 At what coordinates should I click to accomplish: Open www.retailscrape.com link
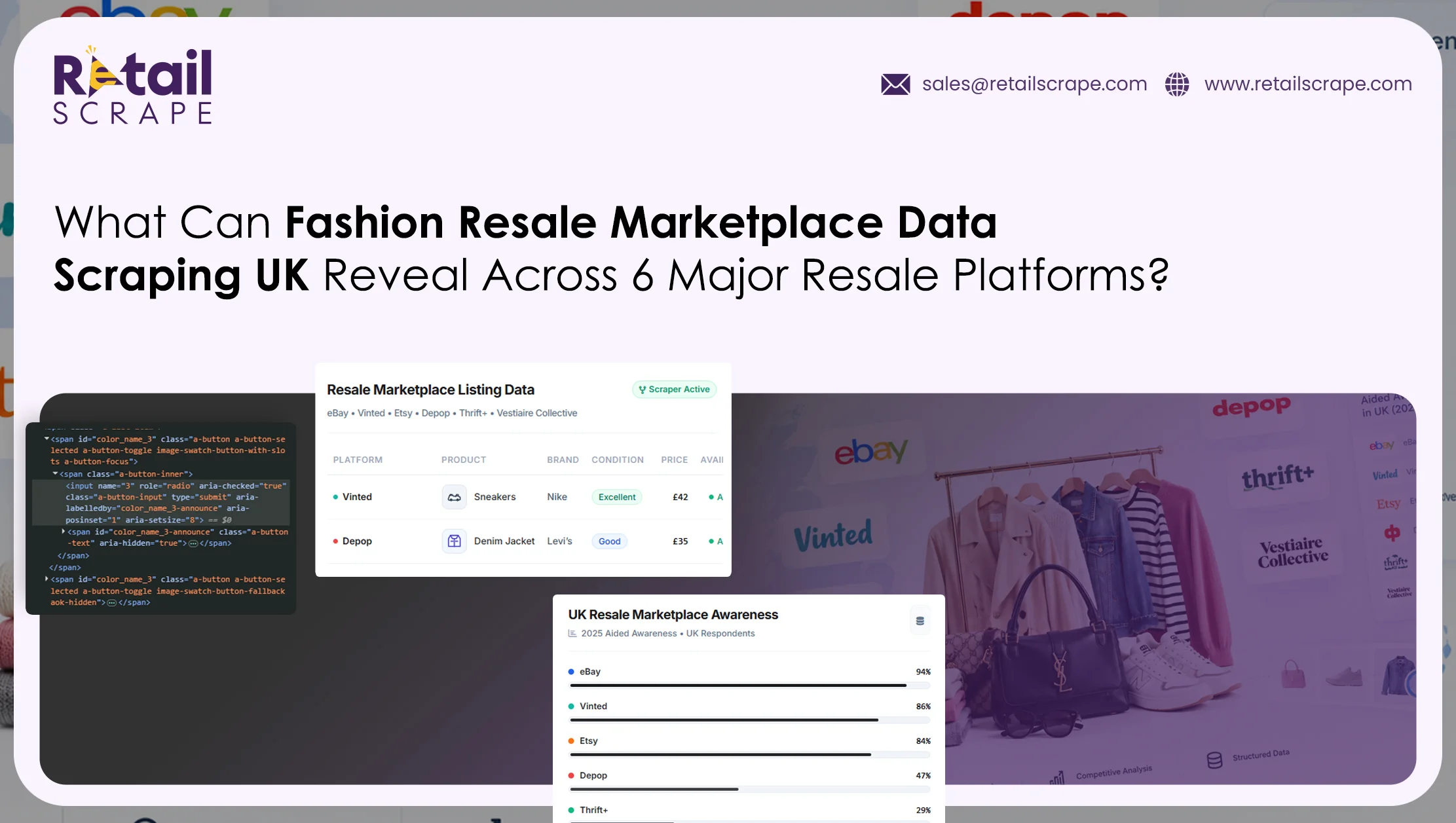pos(1308,84)
